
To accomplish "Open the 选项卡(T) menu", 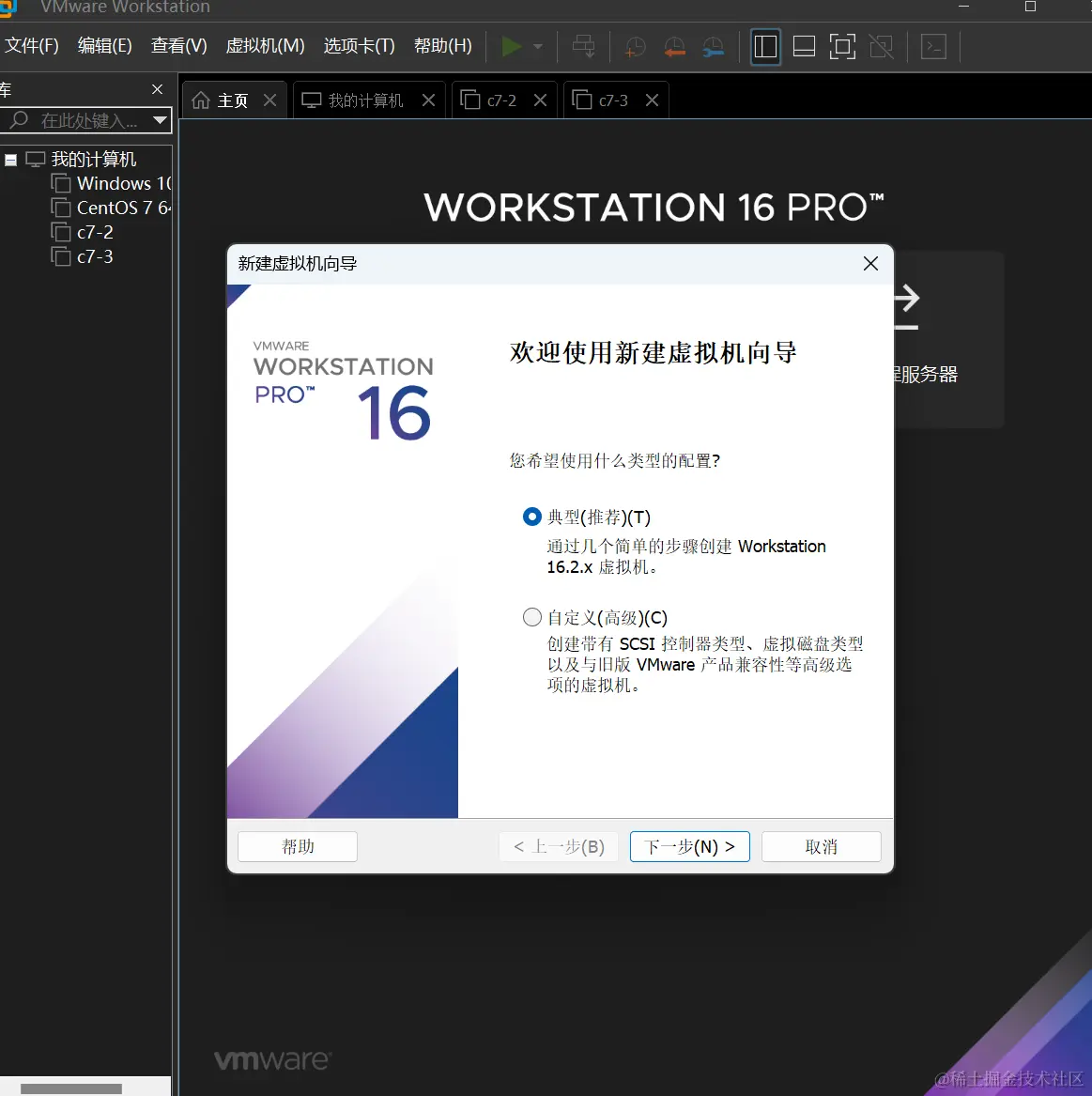I will 359,46.
